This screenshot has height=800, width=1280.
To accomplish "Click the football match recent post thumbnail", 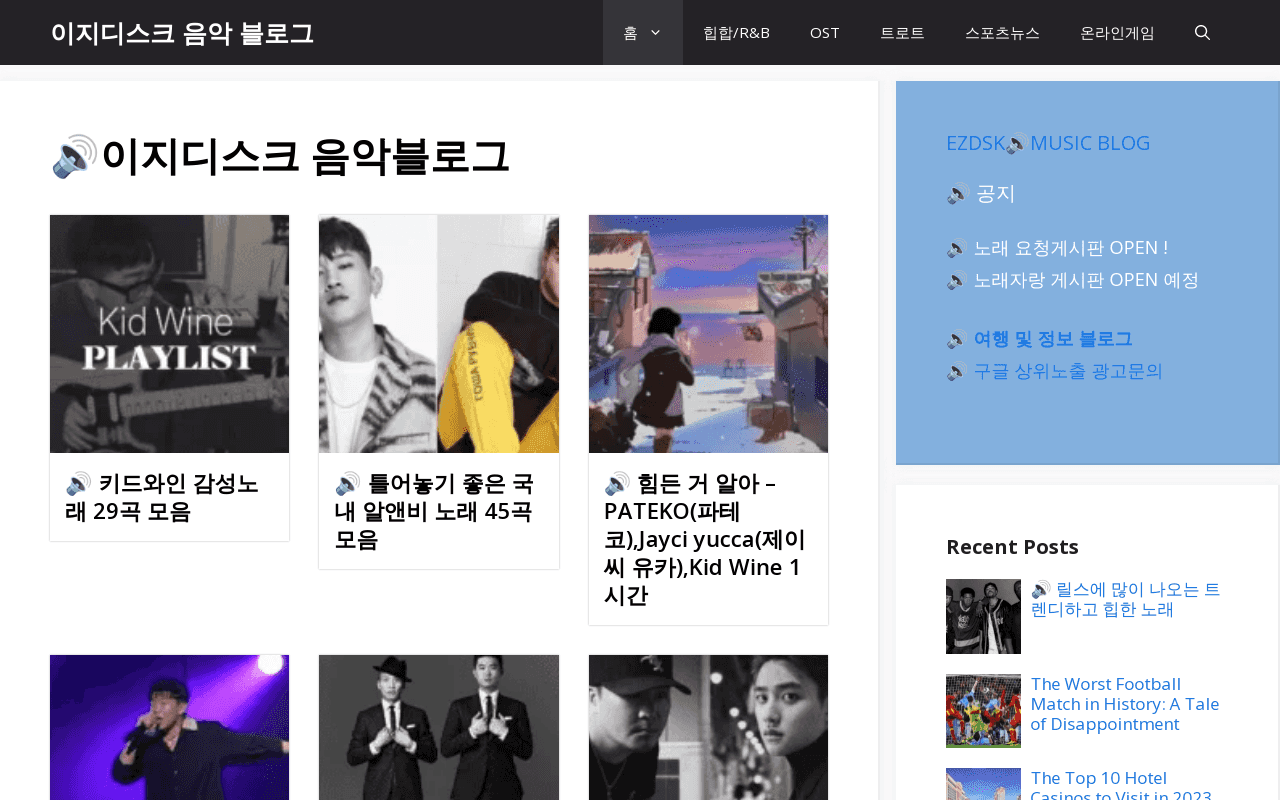I will [x=983, y=711].
